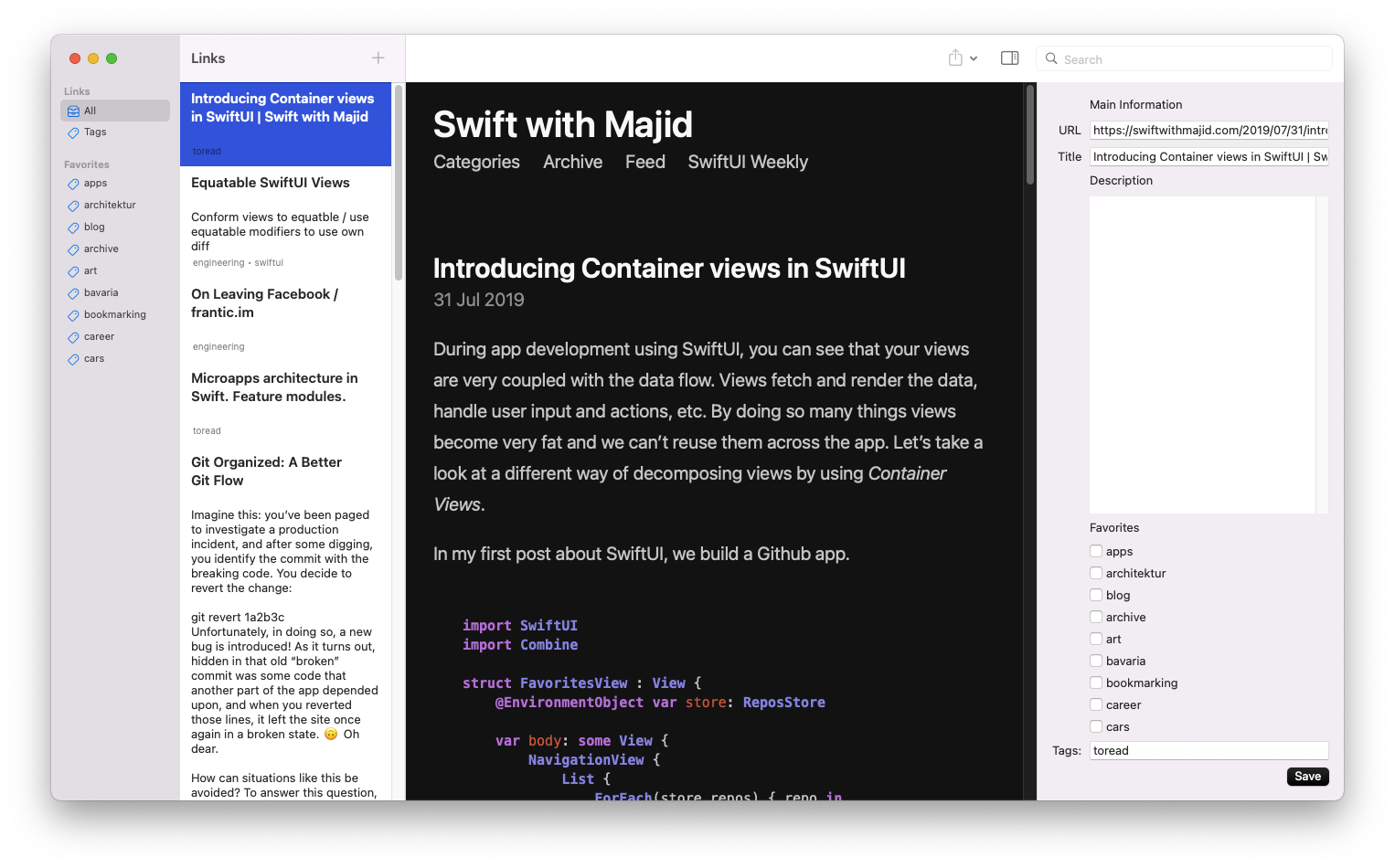Focus the Search field

pos(1184,59)
